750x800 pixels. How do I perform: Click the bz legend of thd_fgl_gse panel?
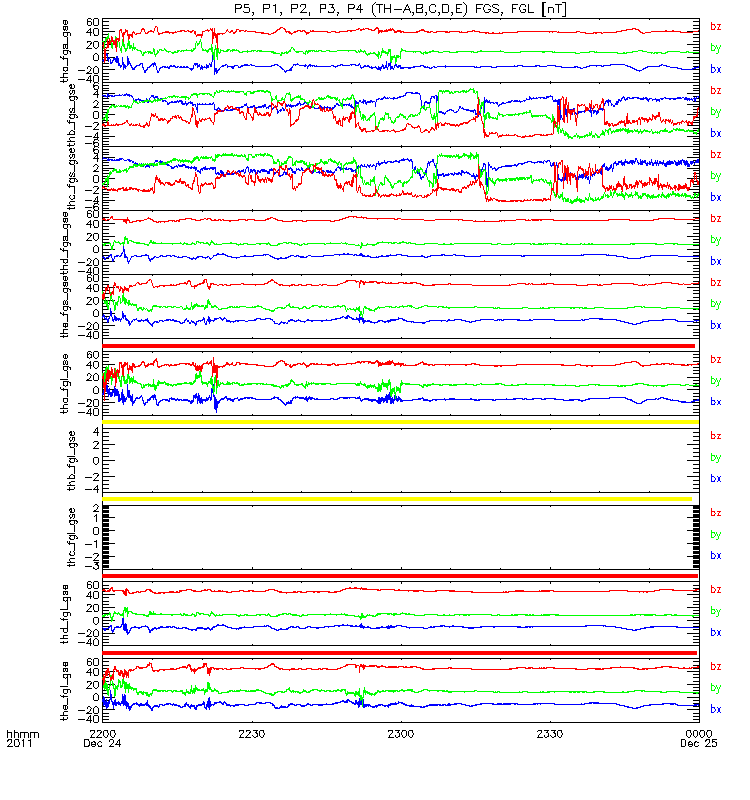[716, 590]
